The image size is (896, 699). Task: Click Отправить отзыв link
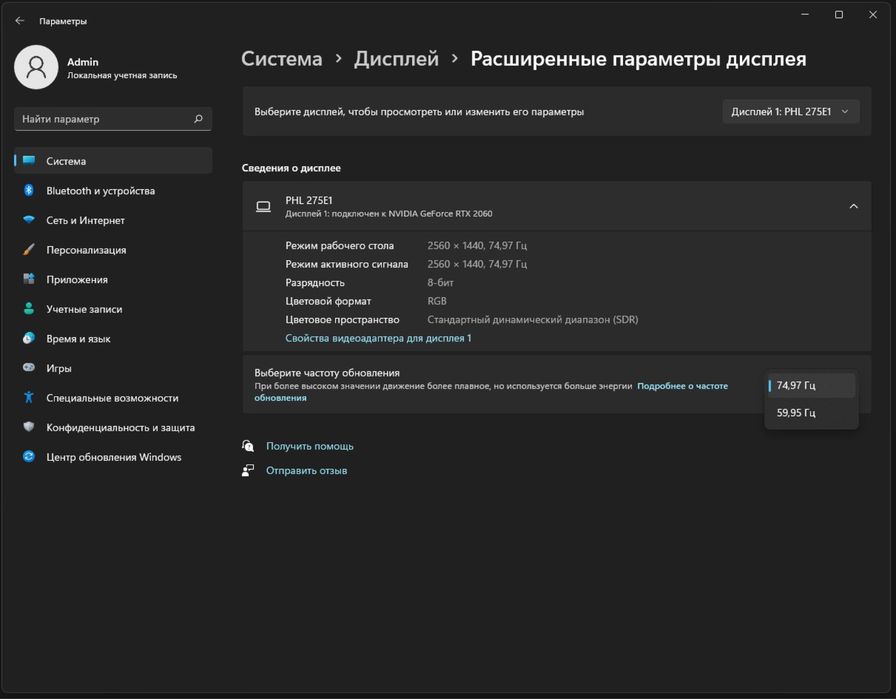point(306,470)
